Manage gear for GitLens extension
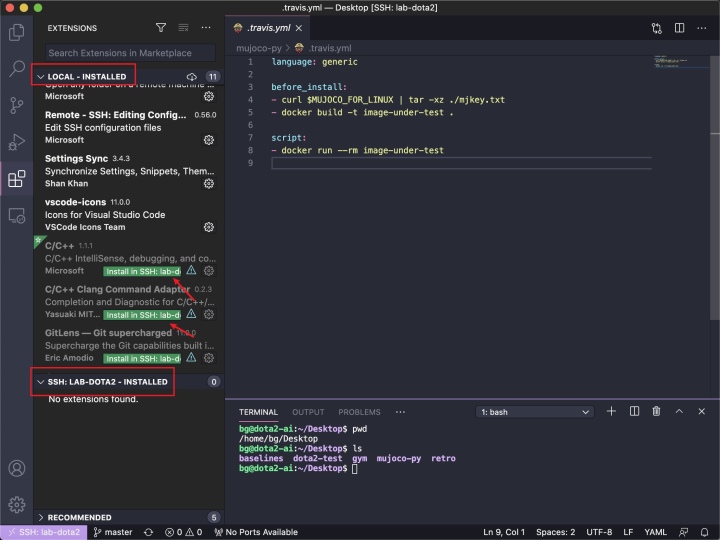Viewport: 720px width, 540px height. point(208,358)
